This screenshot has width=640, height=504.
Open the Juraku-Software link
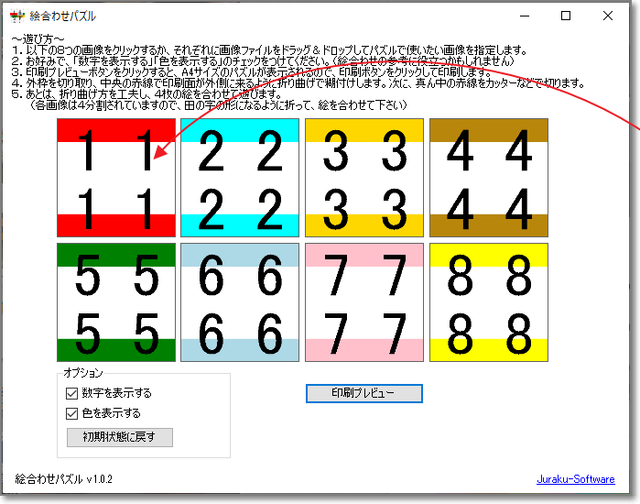coord(574,479)
